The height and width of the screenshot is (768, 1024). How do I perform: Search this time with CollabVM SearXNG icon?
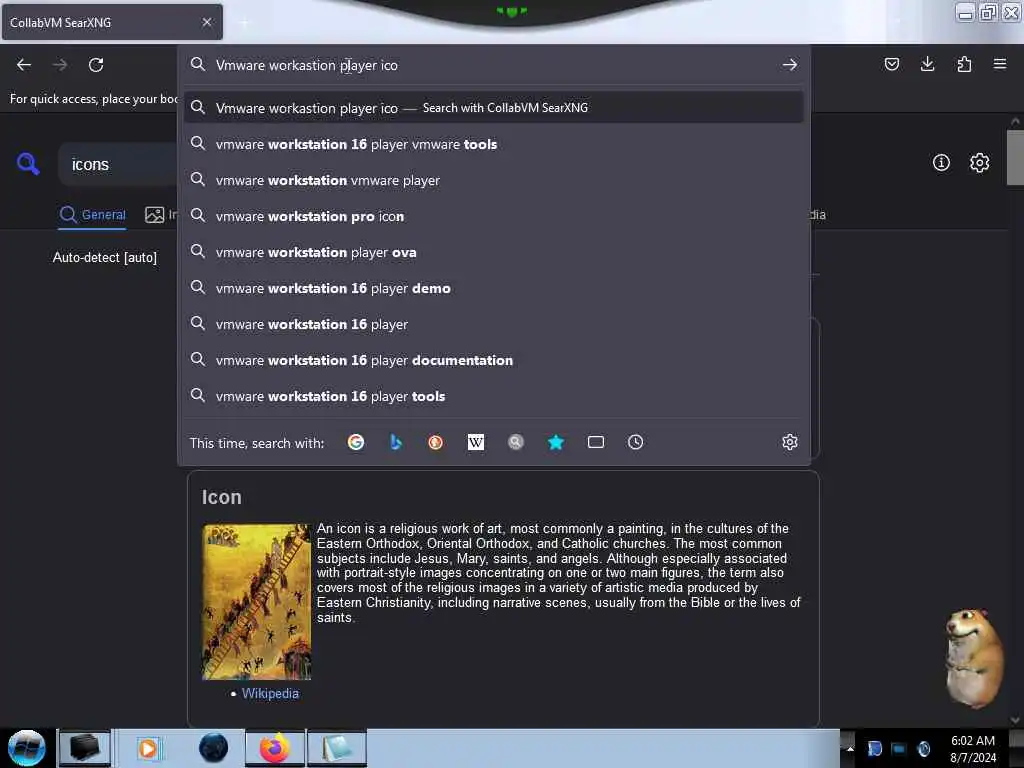[x=516, y=442]
